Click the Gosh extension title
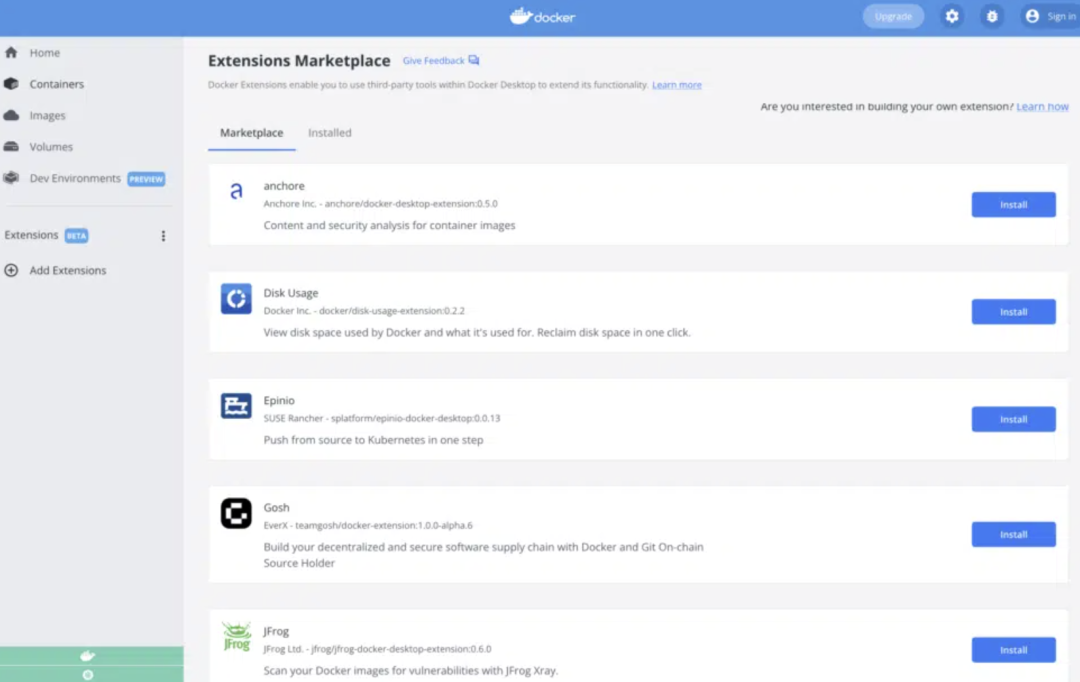This screenshot has height=682, width=1080. tap(276, 508)
